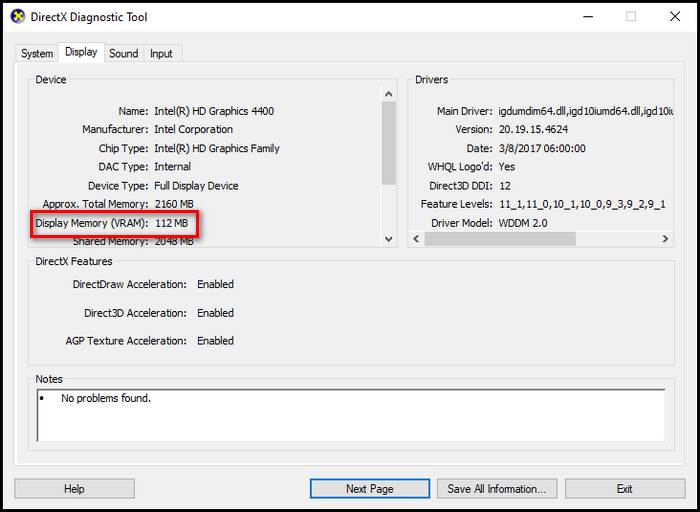The image size is (700, 512).
Task: Click the Device panel vertical scrollbar thumb
Action: 388,143
